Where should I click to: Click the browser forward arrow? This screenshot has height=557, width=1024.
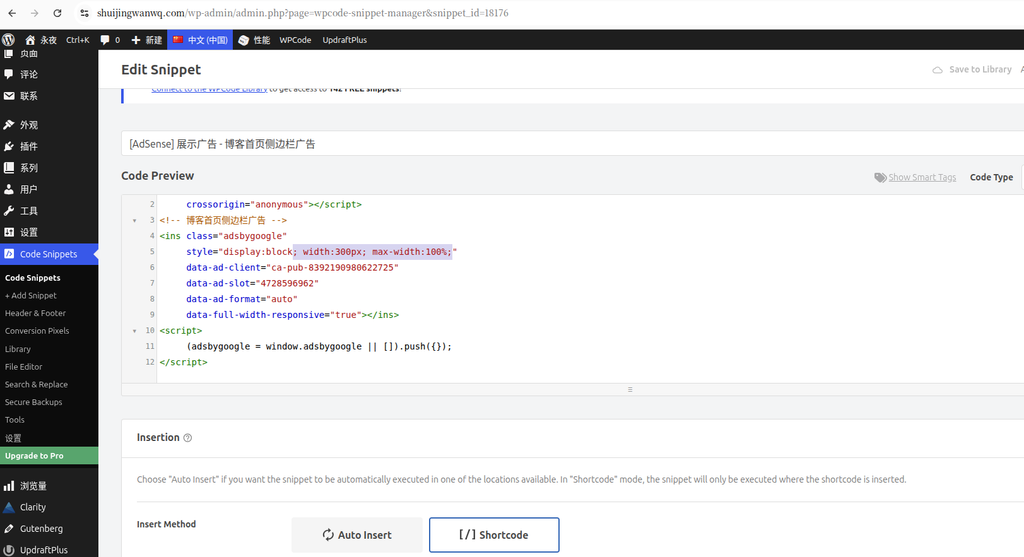tap(35, 13)
